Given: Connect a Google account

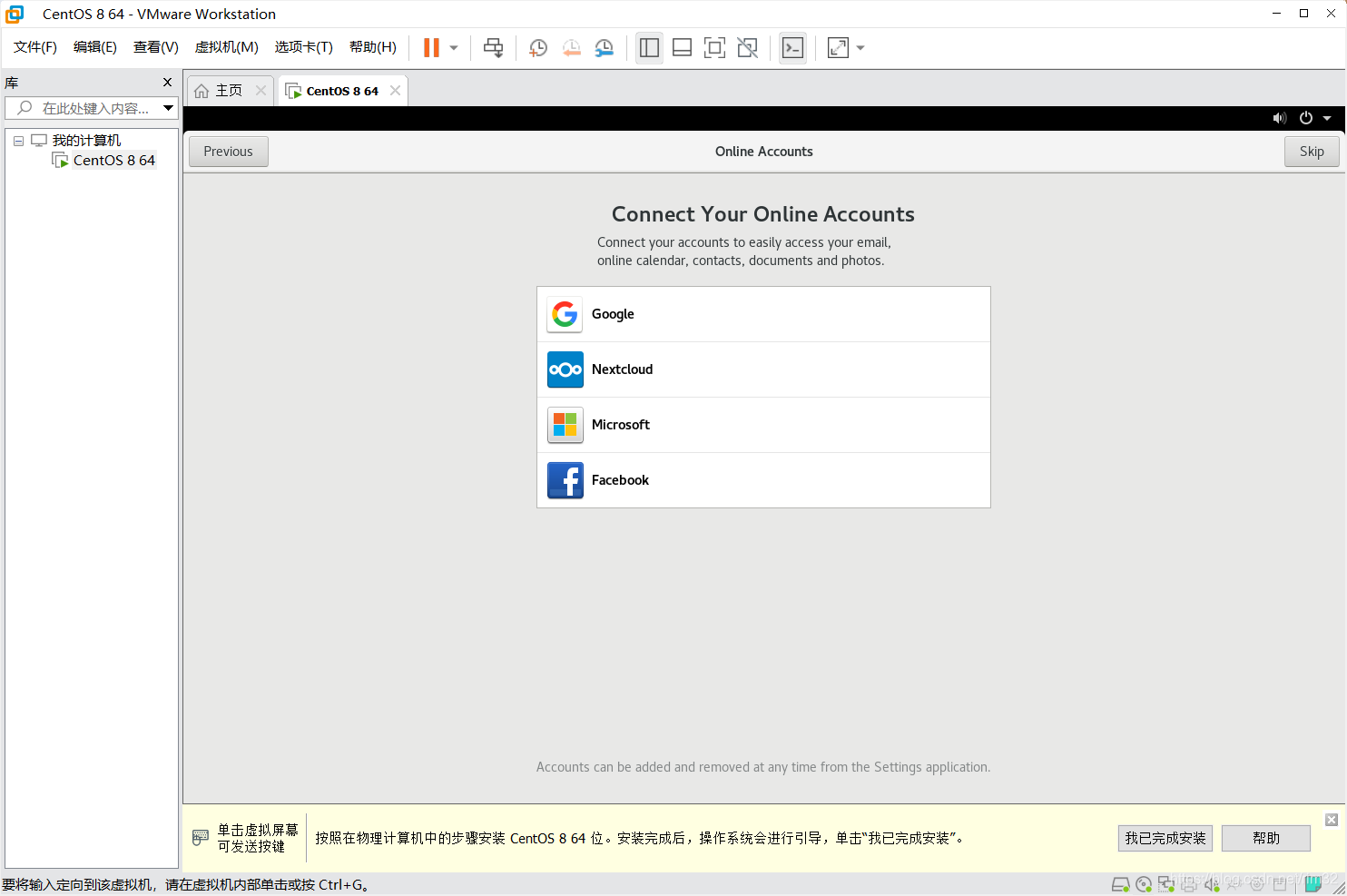Looking at the screenshot, I should coord(763,314).
